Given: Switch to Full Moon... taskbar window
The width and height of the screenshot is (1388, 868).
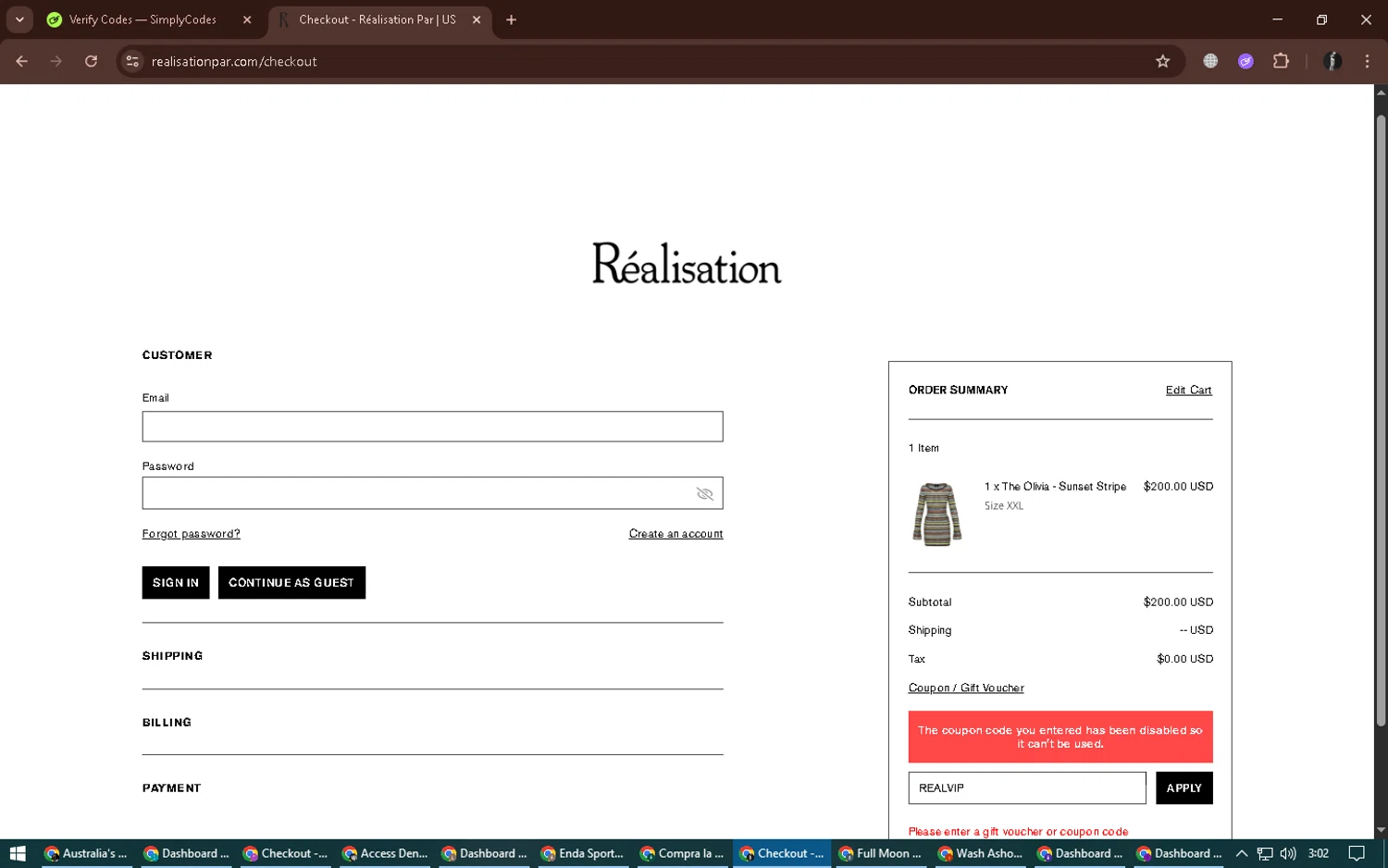Looking at the screenshot, I should point(881,853).
